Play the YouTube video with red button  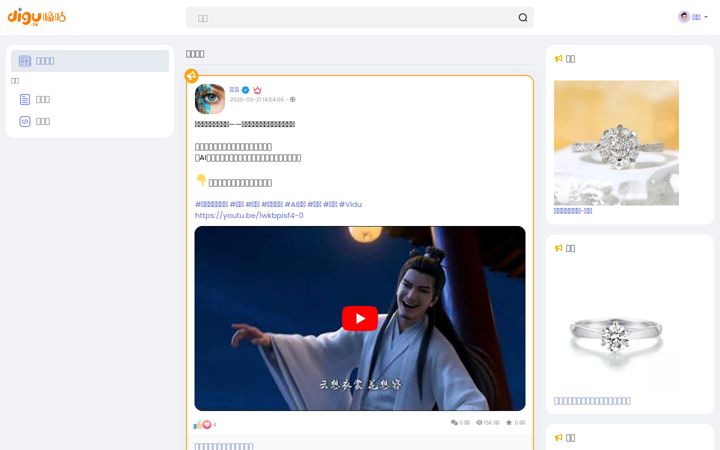[x=360, y=318]
